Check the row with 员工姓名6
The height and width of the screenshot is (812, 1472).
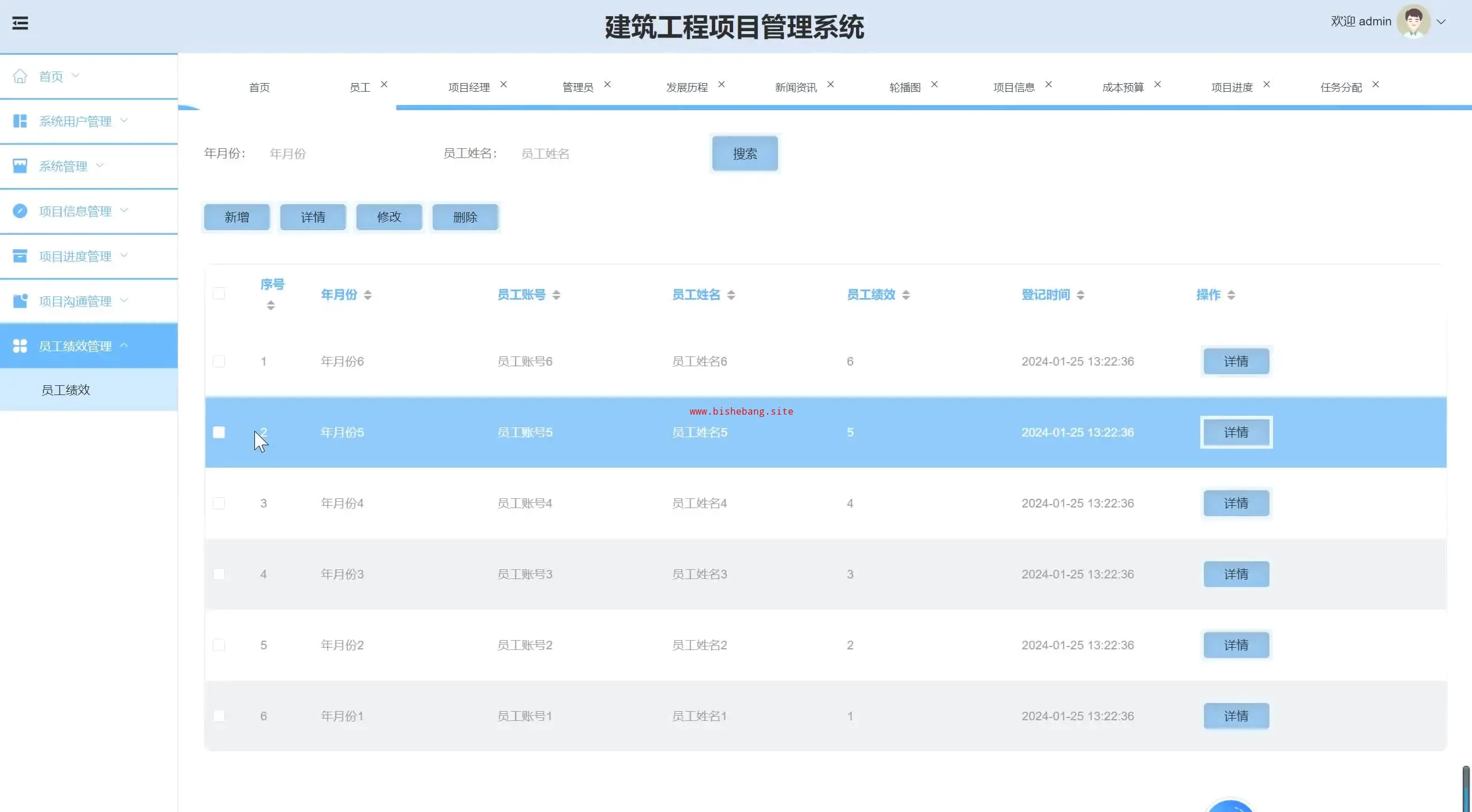219,362
